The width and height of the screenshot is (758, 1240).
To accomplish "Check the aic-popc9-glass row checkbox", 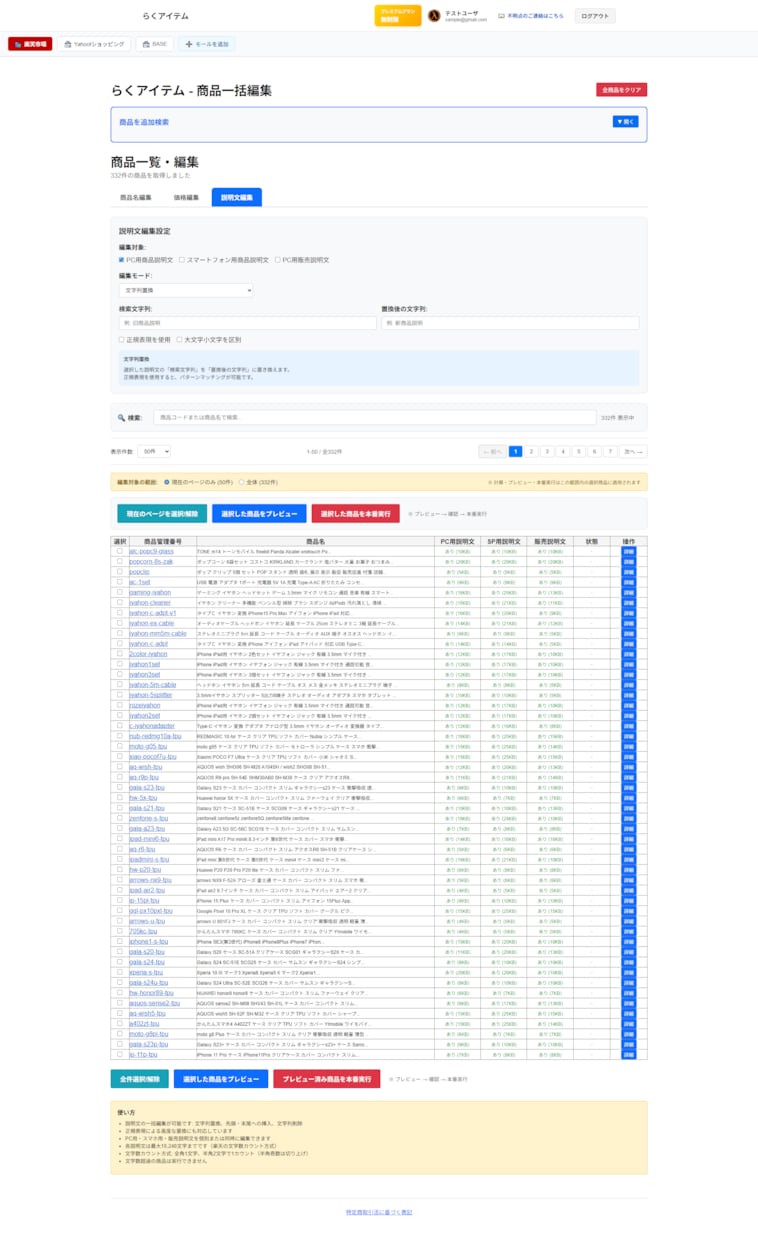I will [x=120, y=551].
